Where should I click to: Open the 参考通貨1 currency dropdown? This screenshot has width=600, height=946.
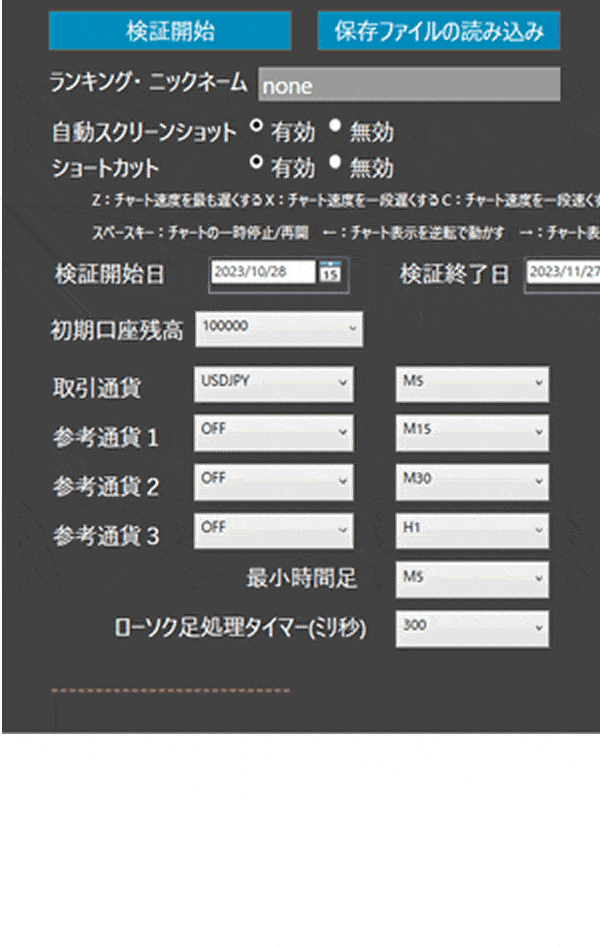pos(273,431)
